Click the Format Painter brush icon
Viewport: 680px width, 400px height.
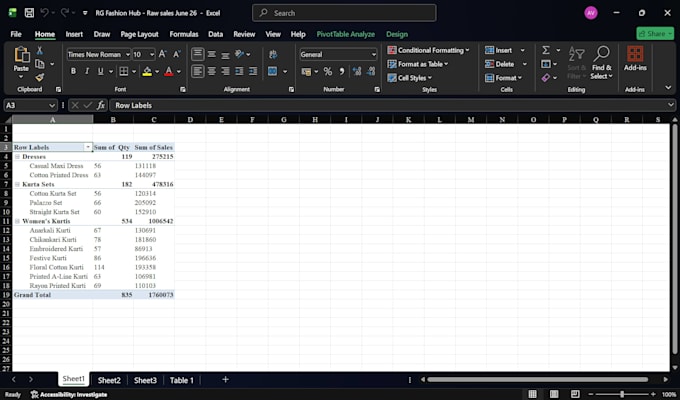pos(39,78)
